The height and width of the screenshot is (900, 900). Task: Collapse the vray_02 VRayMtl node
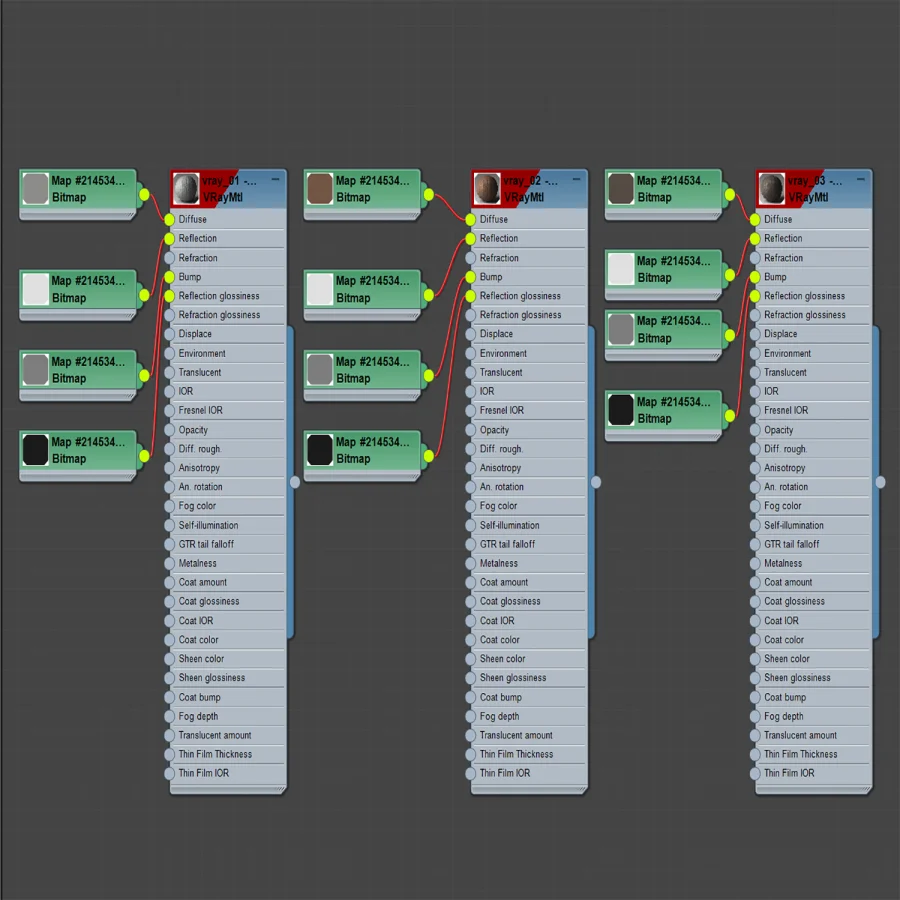(x=576, y=180)
